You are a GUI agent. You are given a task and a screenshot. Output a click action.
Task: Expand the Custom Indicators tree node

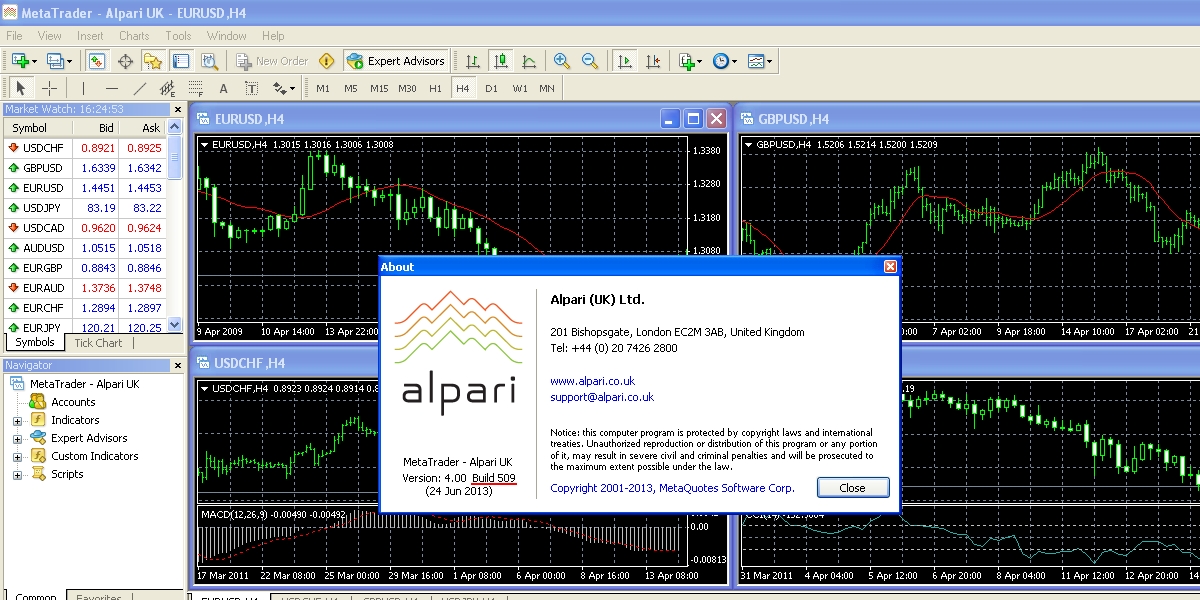17,457
